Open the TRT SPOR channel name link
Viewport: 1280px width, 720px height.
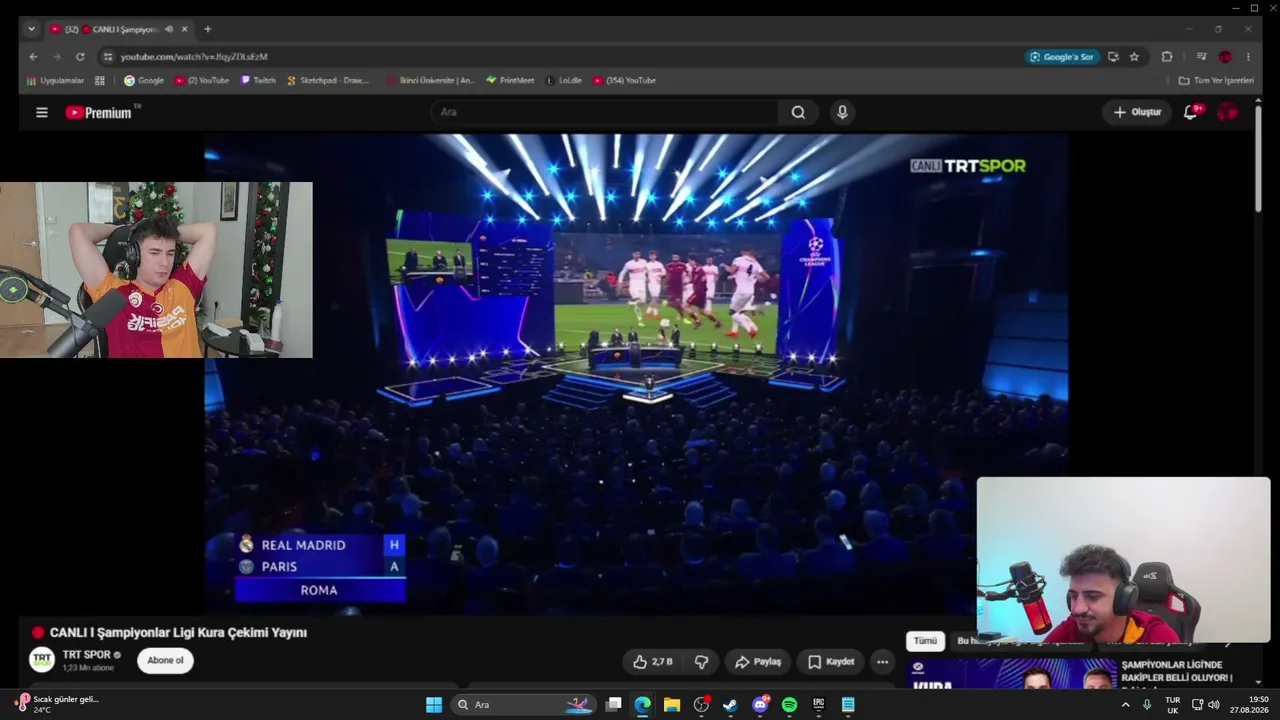[x=86, y=655]
